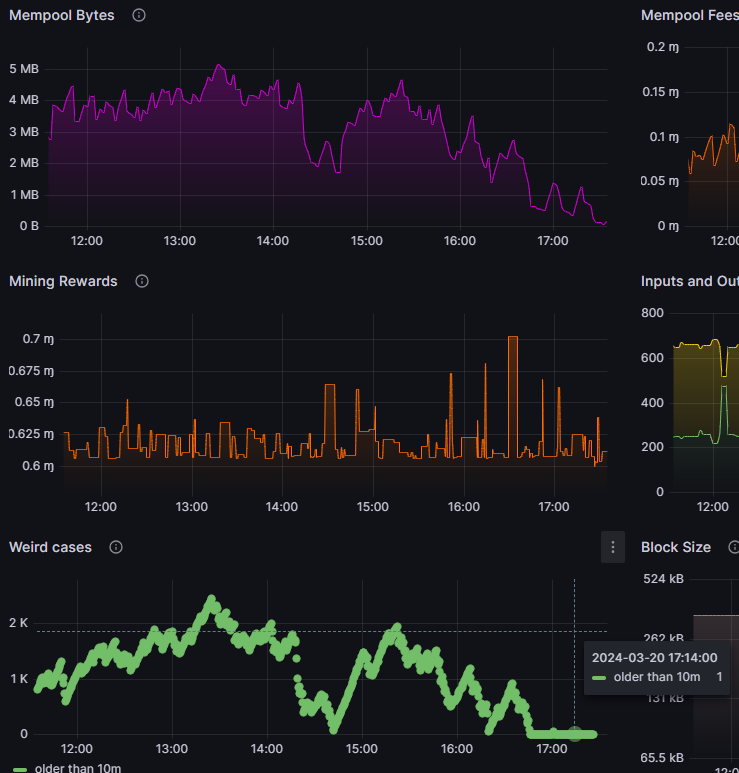Open info tooltip for Mining Rewards panel

tap(142, 281)
